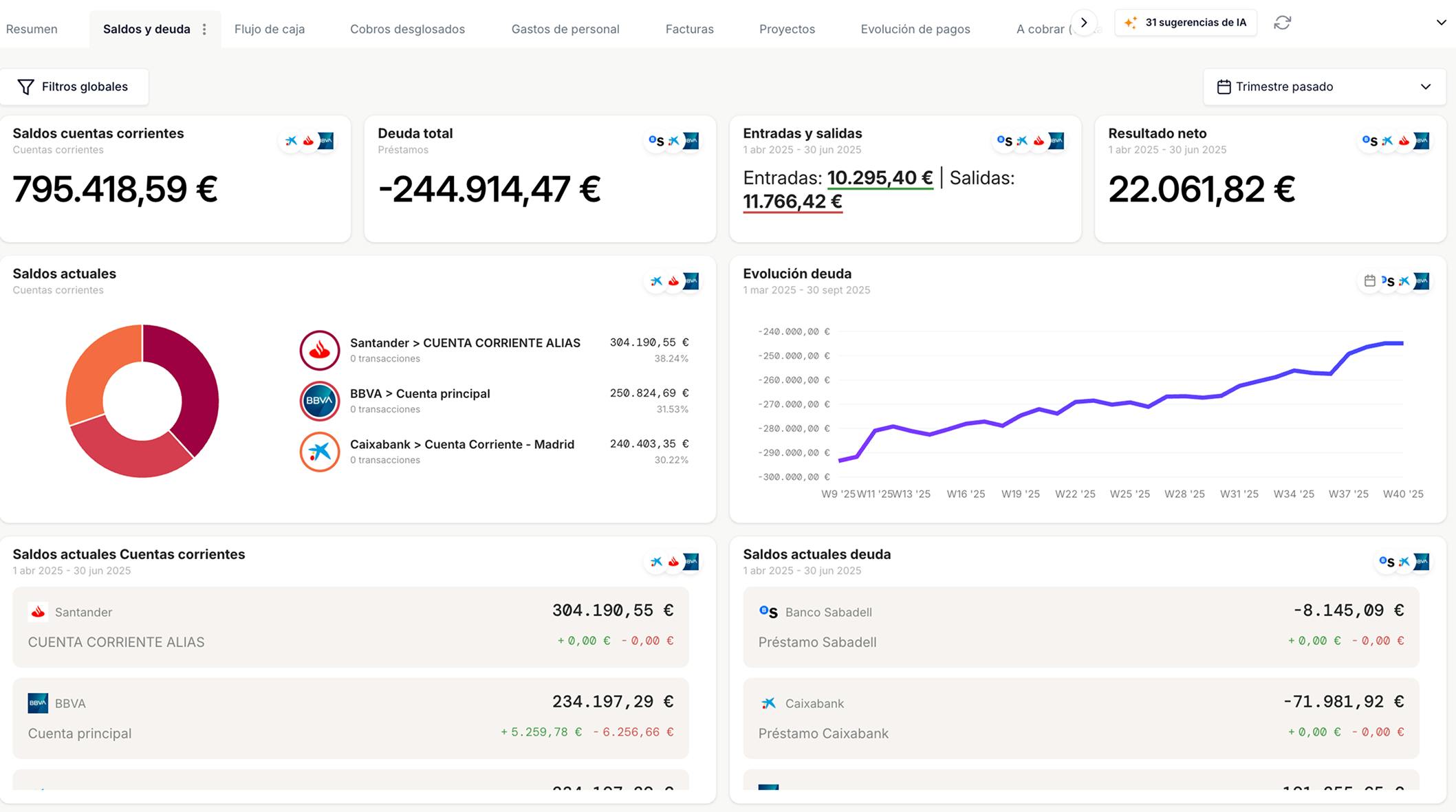
Task: Open the Gastos de personal tab
Action: point(565,30)
